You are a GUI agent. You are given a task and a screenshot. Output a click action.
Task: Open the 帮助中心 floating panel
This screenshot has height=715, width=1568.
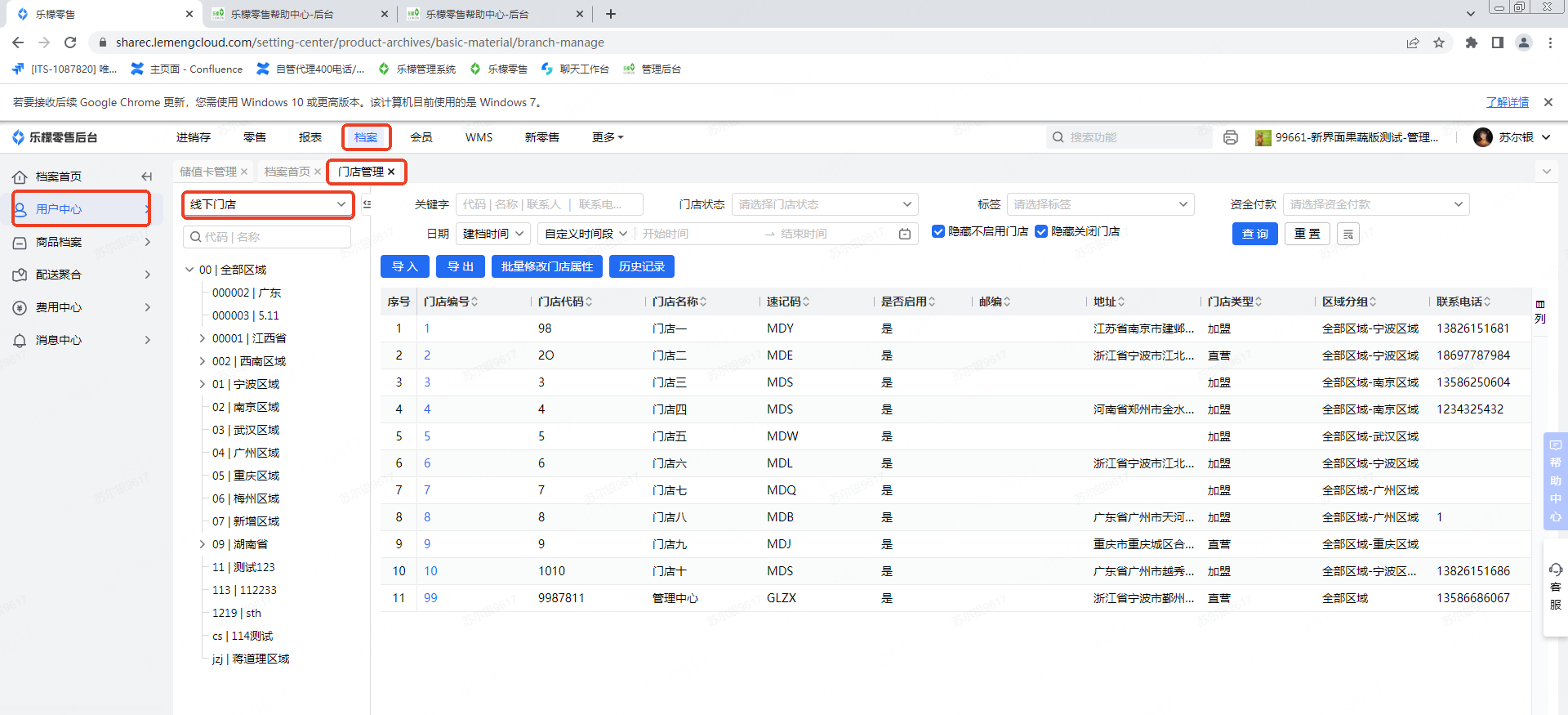pyautogui.click(x=1555, y=480)
